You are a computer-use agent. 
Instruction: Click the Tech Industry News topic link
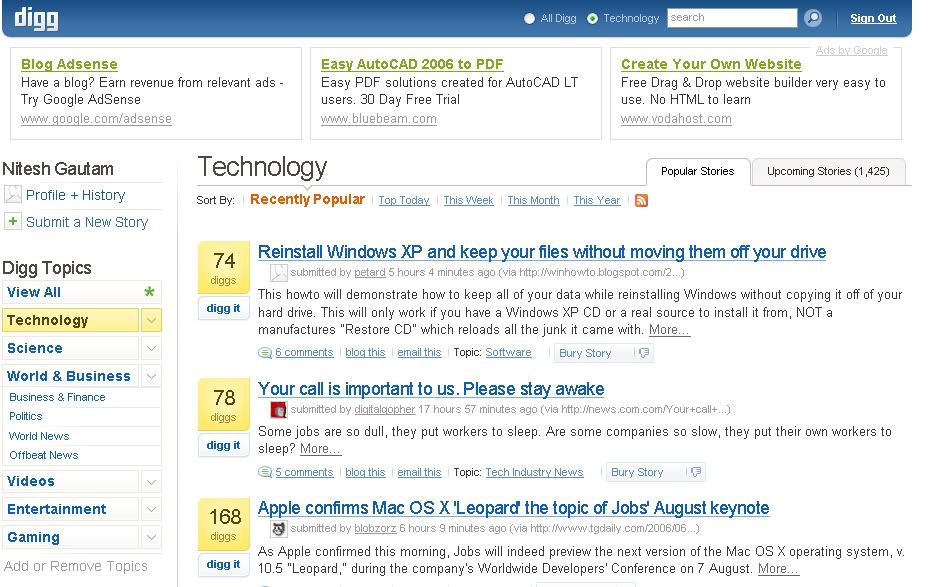pos(534,472)
